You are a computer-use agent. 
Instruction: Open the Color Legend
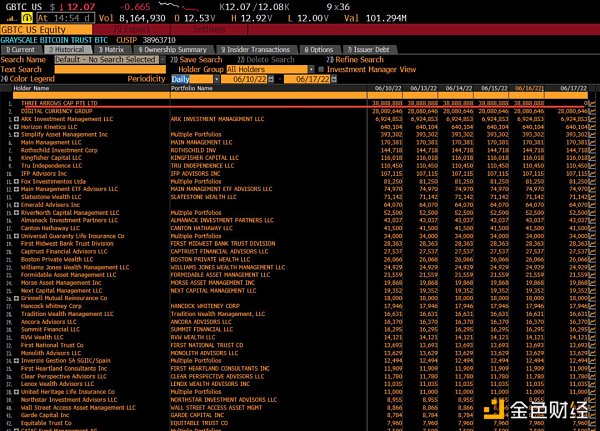pyautogui.click(x=28, y=79)
